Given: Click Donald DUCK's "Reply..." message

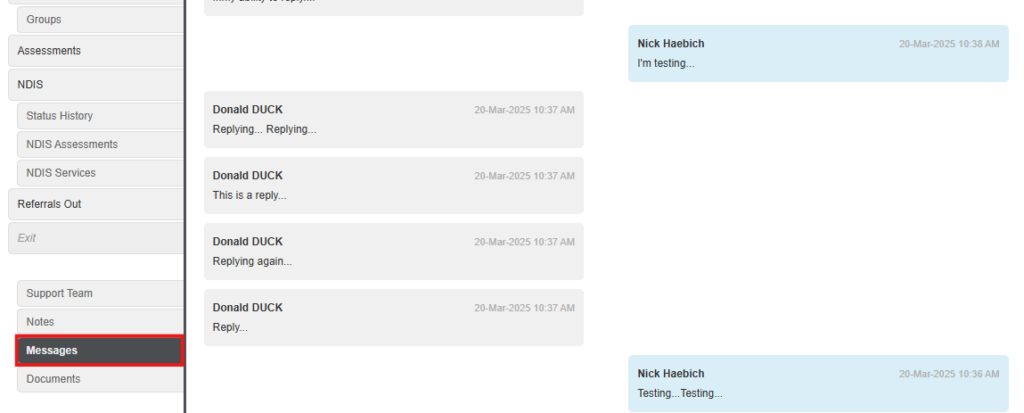Looking at the screenshot, I should coord(394,318).
